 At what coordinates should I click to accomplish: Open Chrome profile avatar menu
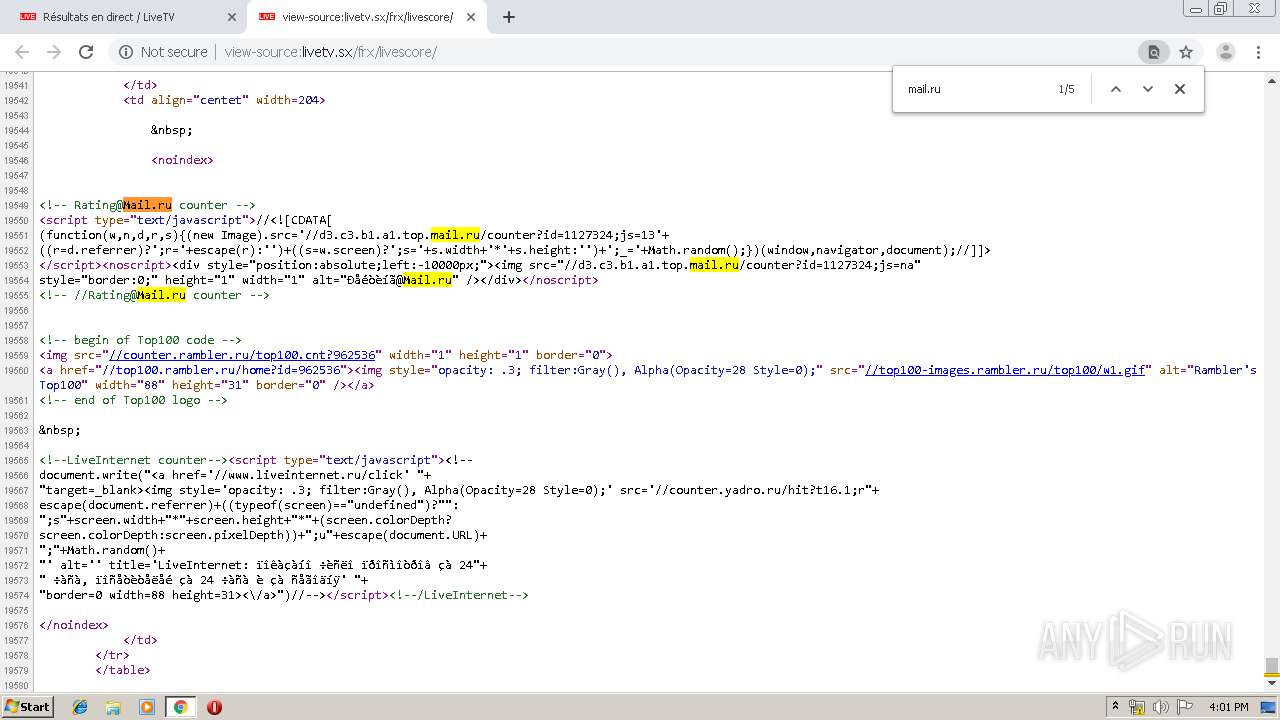(x=1225, y=52)
